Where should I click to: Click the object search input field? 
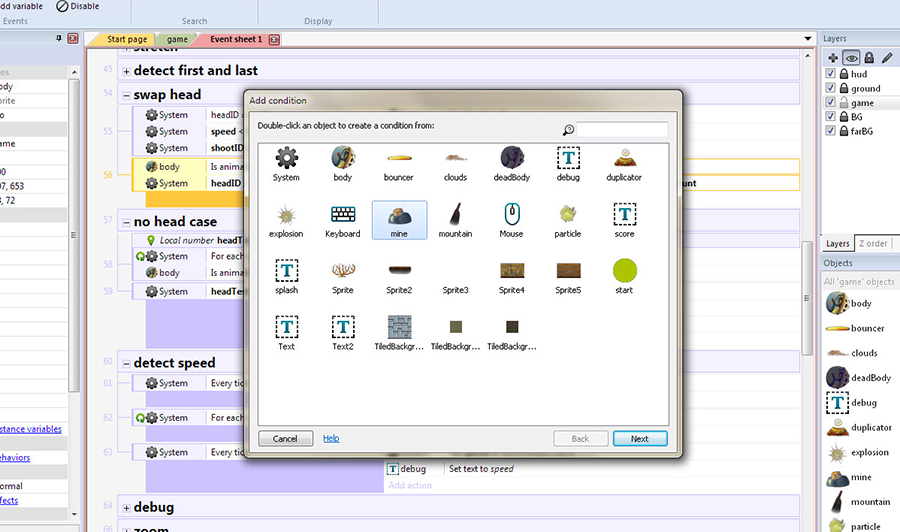[x=621, y=130]
